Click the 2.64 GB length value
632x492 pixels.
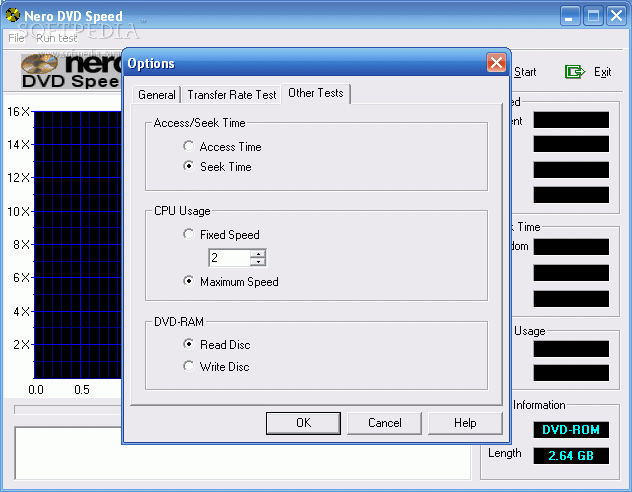pos(571,456)
